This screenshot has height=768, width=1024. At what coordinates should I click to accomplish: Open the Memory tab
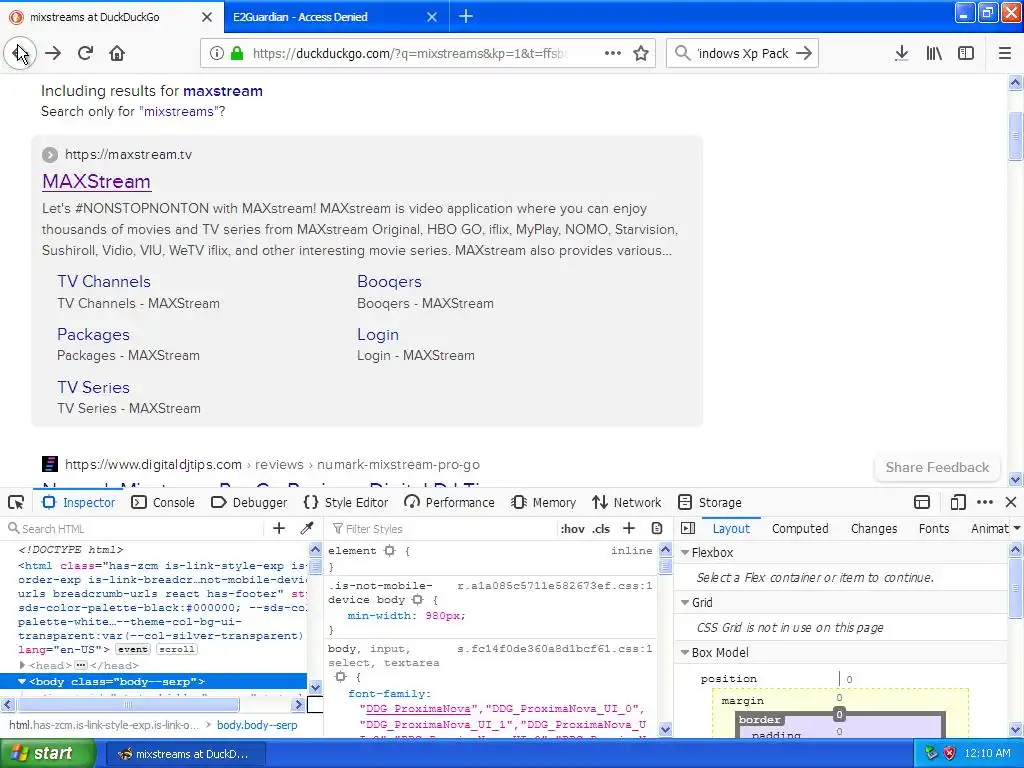(x=543, y=502)
